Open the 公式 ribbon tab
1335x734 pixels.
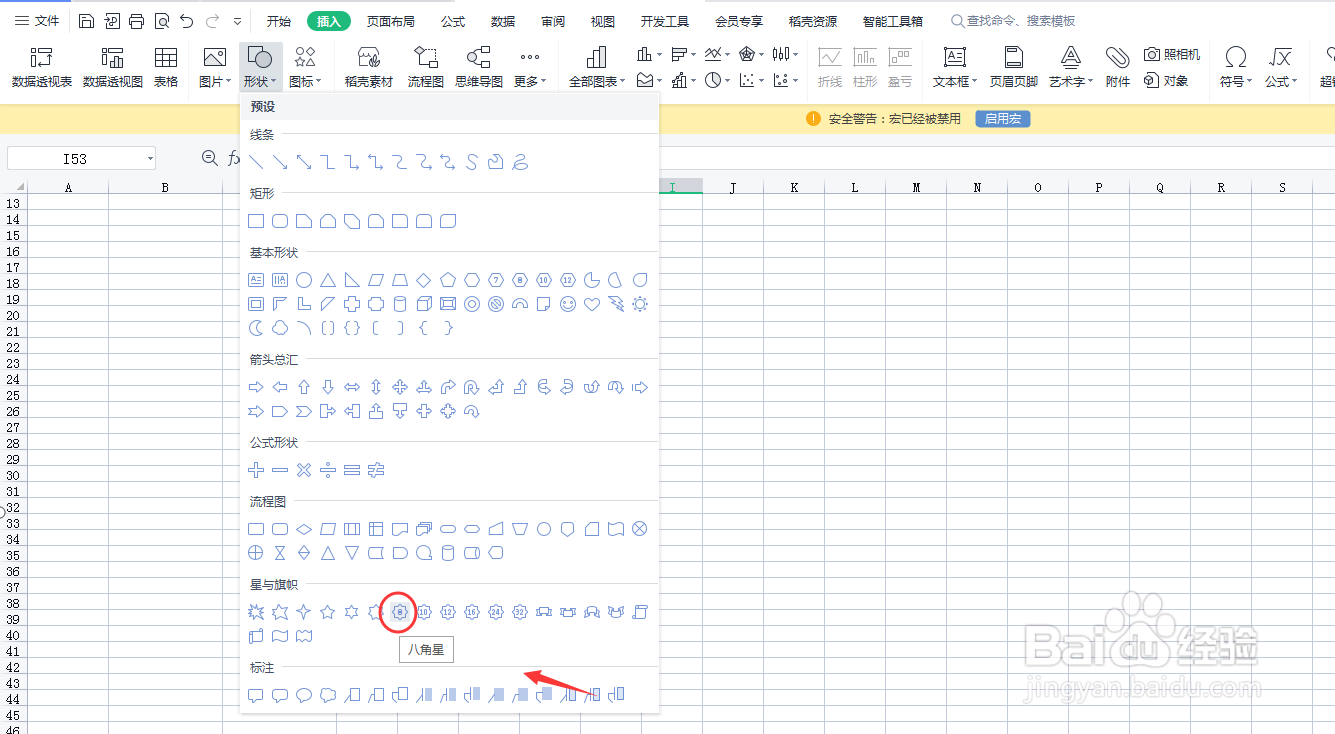pos(453,21)
